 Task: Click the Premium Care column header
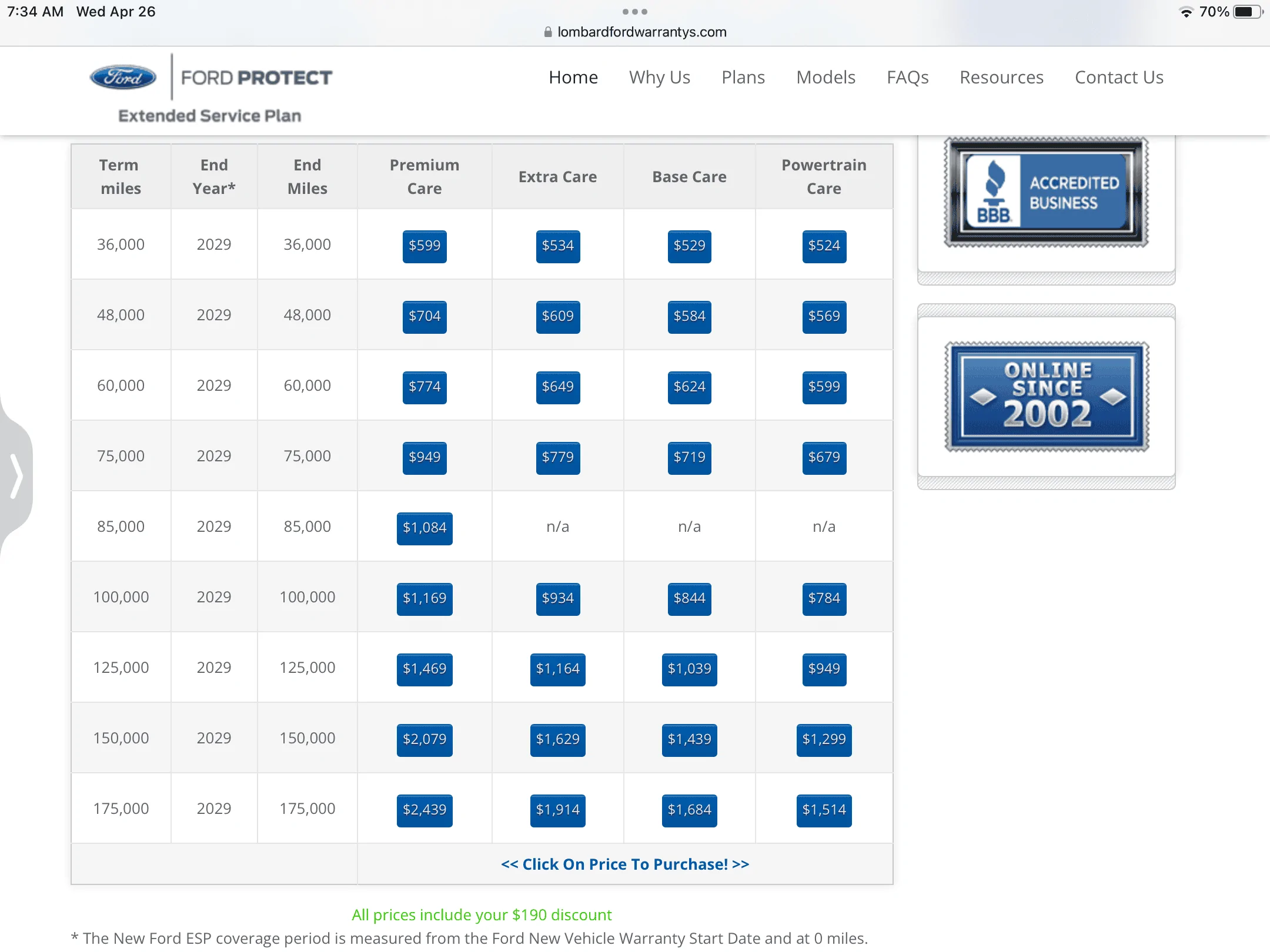tap(425, 176)
